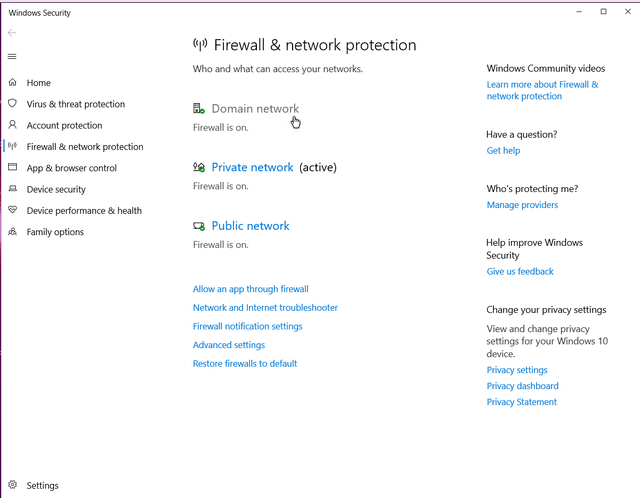The width and height of the screenshot is (640, 498).
Task: Open Public network settings
Action: pos(250,226)
